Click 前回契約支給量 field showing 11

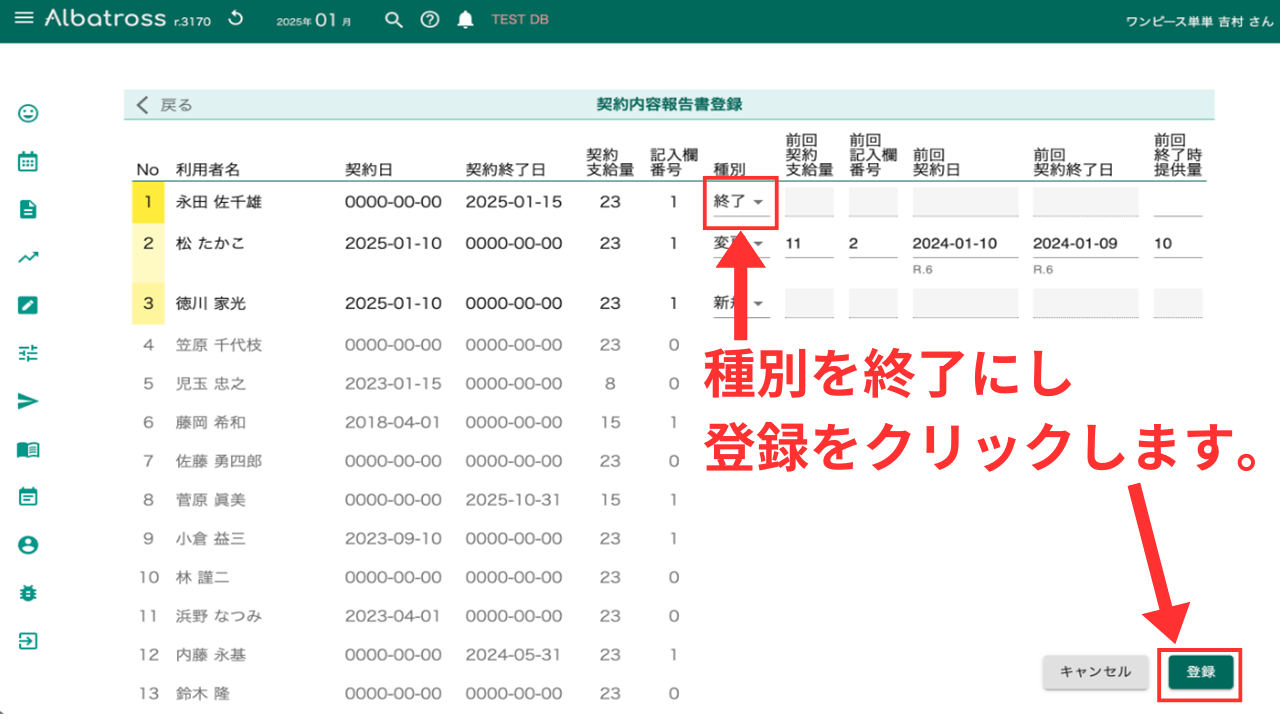point(809,243)
